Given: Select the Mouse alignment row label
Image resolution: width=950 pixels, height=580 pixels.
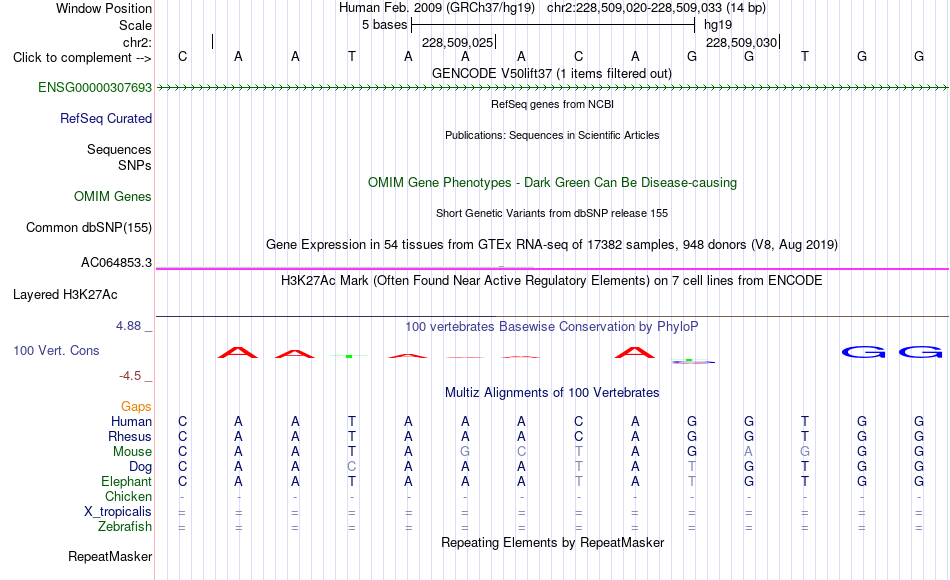Looking at the screenshot, I should coord(132,452).
